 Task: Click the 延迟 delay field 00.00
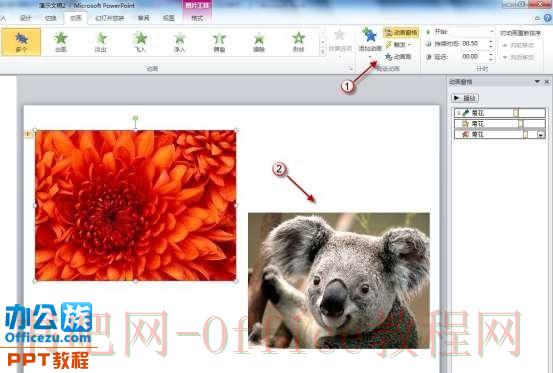[474, 56]
